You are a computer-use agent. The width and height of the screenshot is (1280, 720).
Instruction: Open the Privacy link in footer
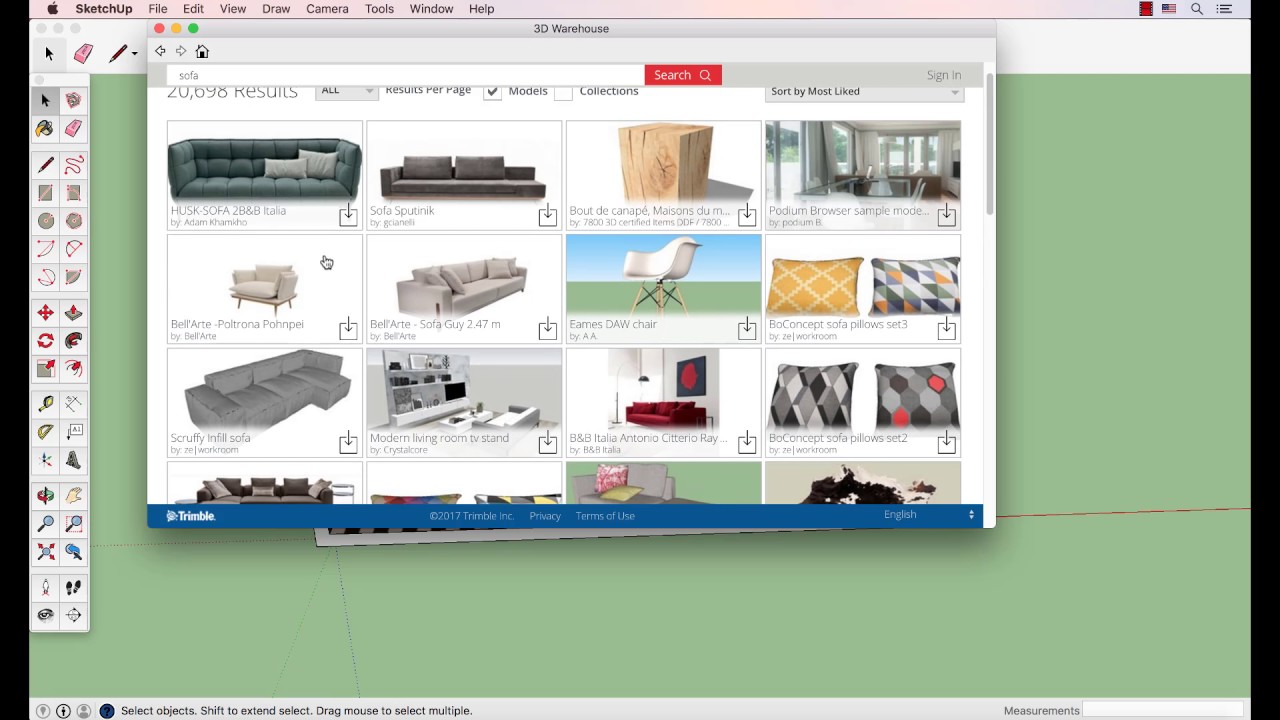tap(545, 516)
